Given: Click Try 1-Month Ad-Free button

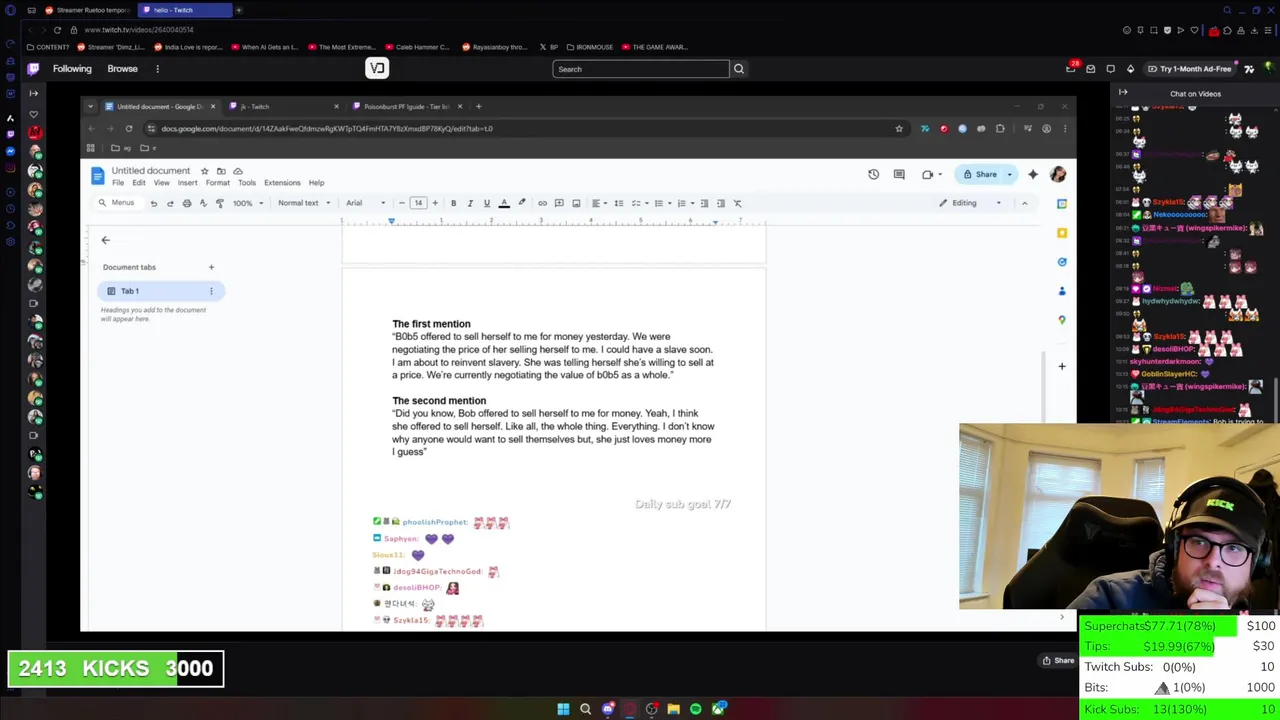Looking at the screenshot, I should point(1189,69).
